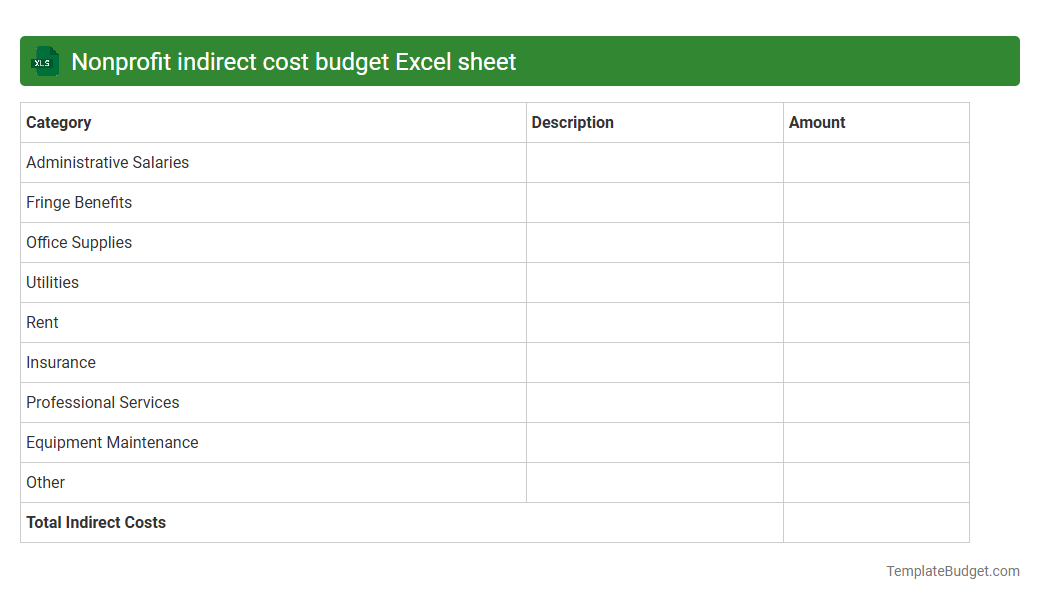Click the Rent row label
This screenshot has width=1040, height=600.
42,322
